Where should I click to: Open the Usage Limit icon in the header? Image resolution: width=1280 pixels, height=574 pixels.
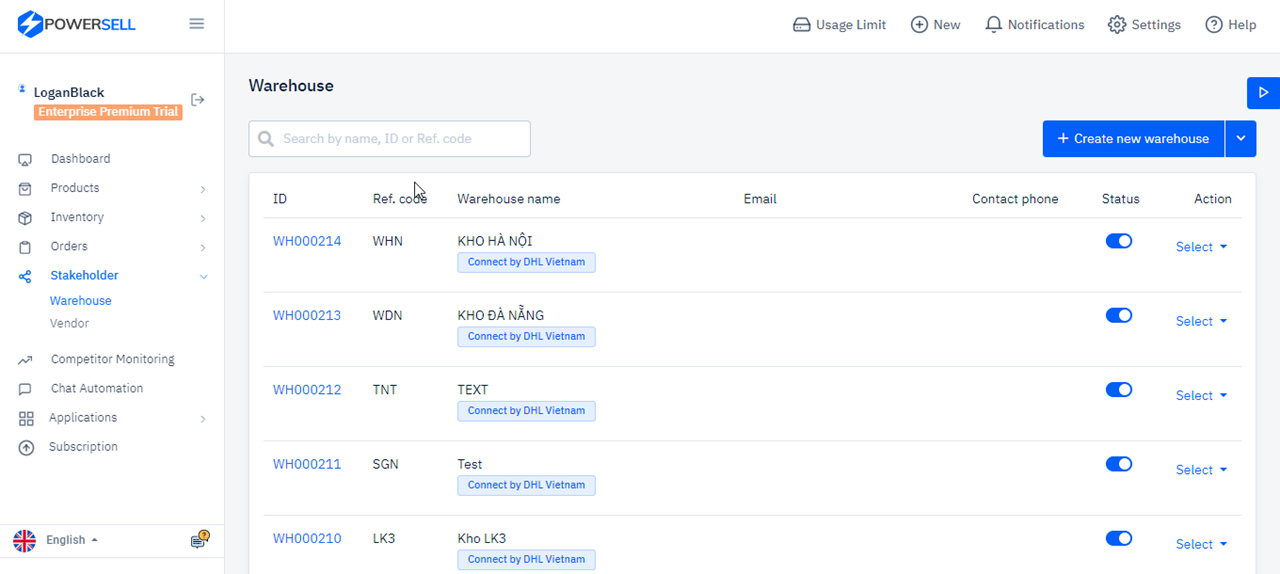[801, 25]
